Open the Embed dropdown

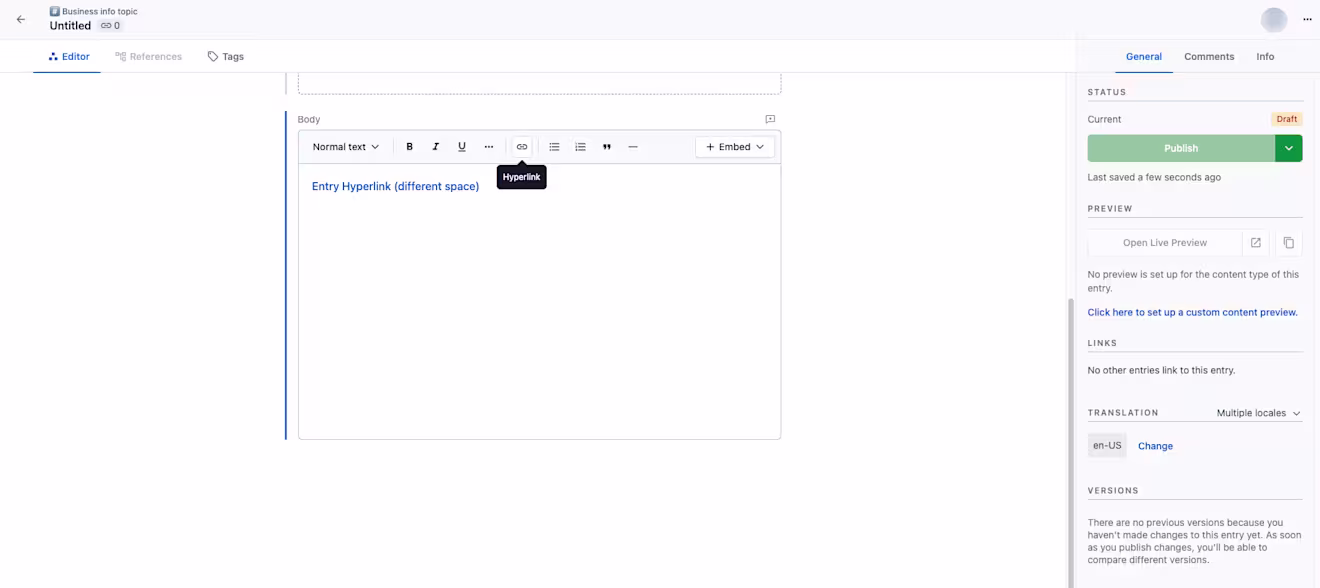pyautogui.click(x=735, y=147)
